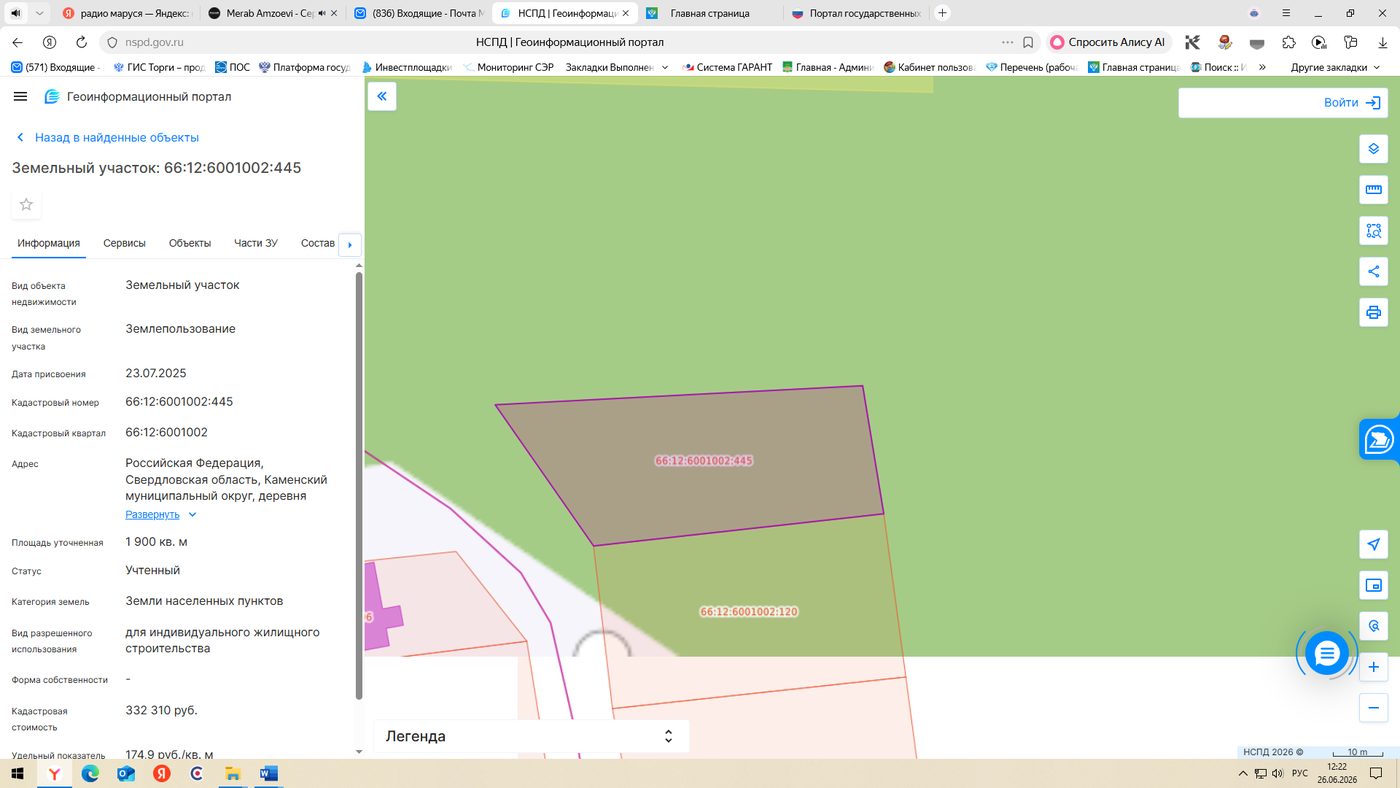1400x788 pixels.
Task: Activate the area selection search tool
Action: (x=1373, y=231)
